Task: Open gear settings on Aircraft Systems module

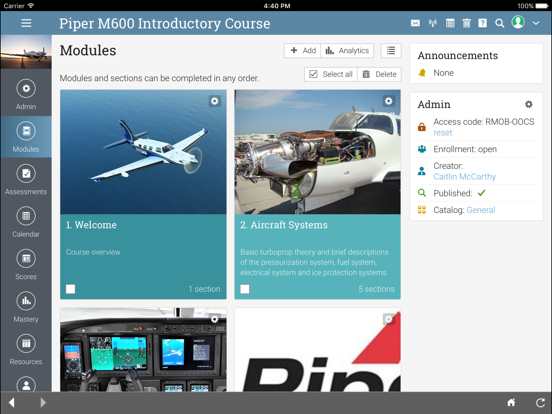Action: point(389,101)
